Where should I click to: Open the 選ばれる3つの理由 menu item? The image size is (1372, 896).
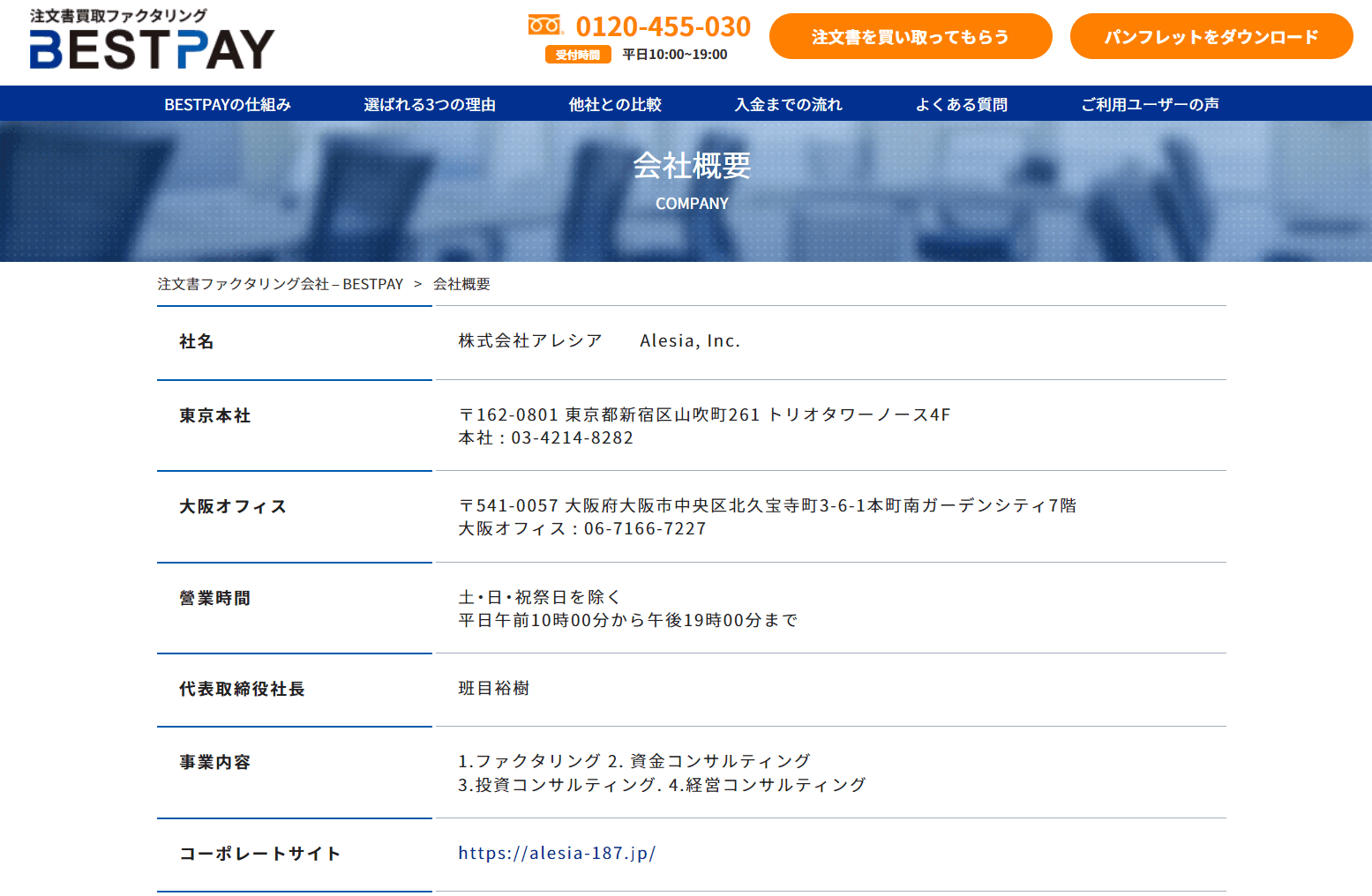[x=430, y=104]
